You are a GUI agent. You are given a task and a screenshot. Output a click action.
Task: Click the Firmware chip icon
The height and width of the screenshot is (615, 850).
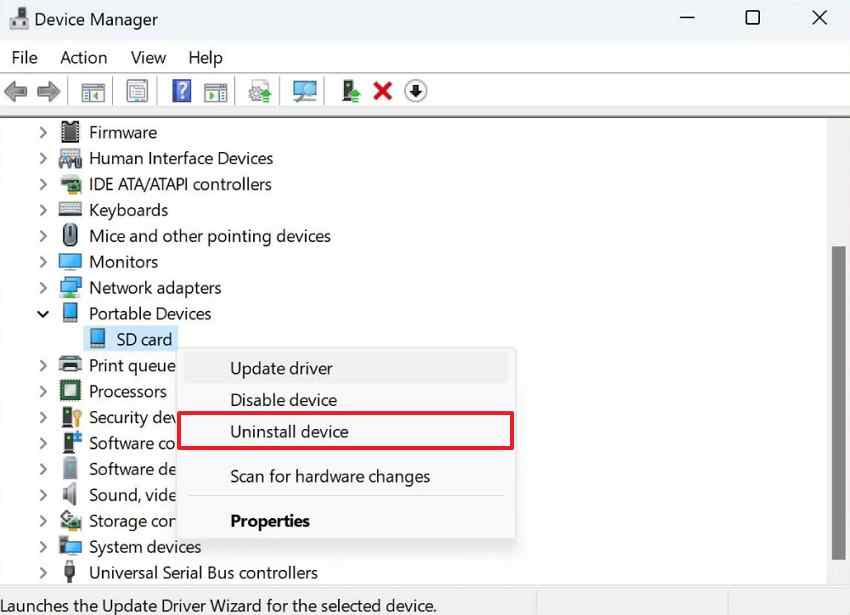tap(70, 132)
